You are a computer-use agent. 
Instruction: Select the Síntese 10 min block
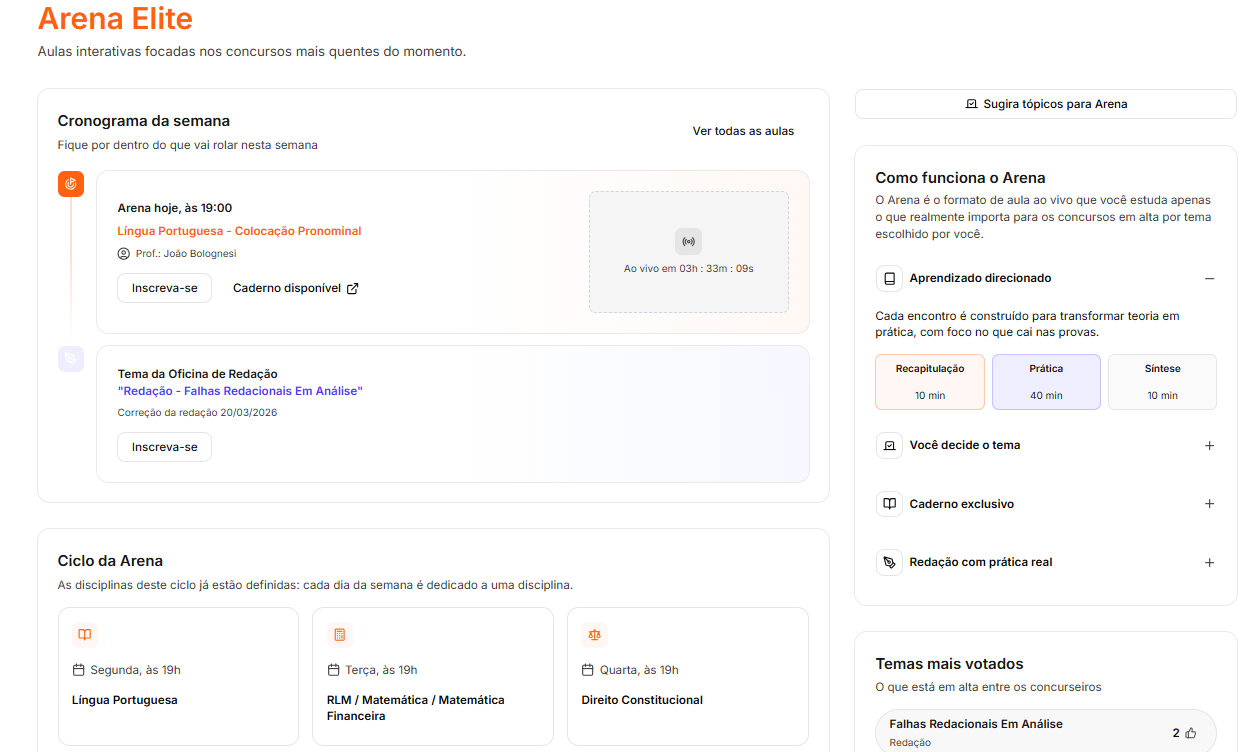(x=1162, y=382)
